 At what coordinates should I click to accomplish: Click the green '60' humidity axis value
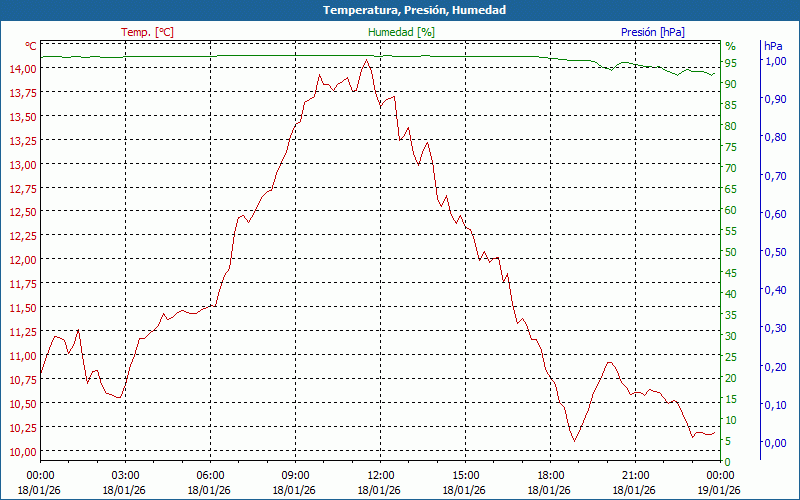tap(731, 210)
